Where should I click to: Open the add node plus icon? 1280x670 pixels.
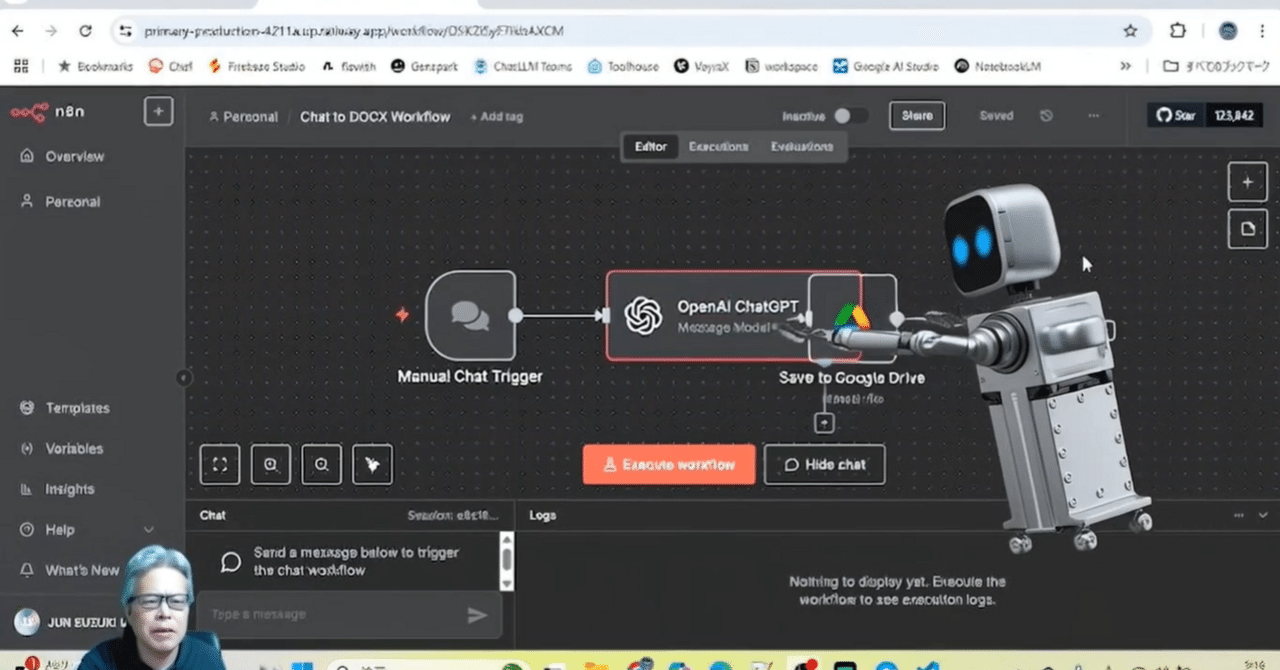[1247, 182]
